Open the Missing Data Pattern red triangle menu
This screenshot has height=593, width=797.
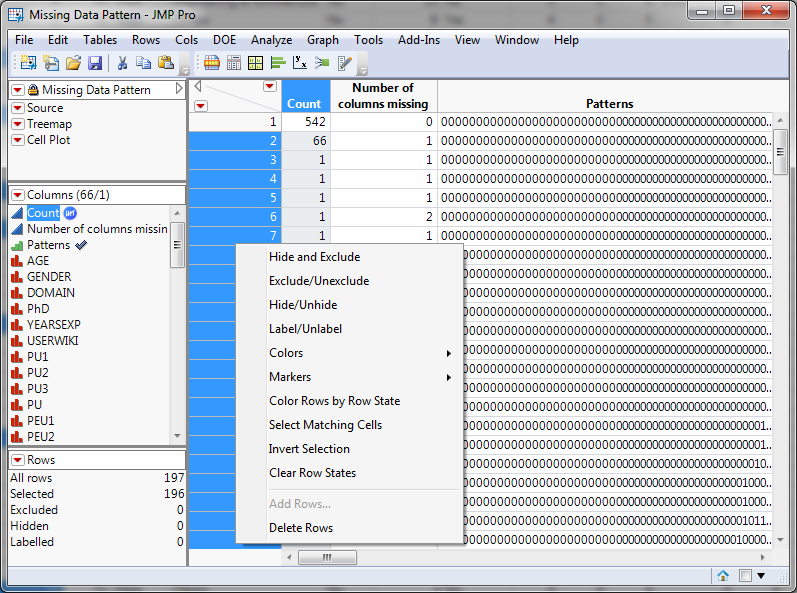(x=18, y=90)
